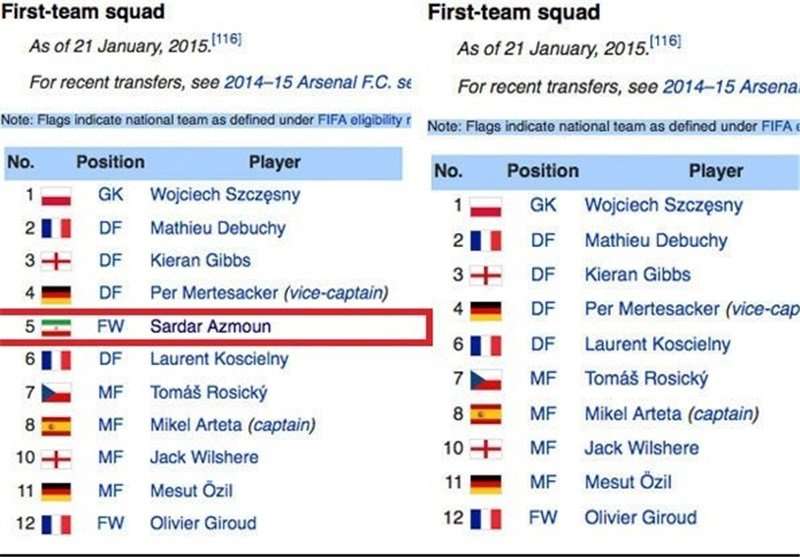
Task: Click Poland flag in left squad table
Action: coord(56,196)
